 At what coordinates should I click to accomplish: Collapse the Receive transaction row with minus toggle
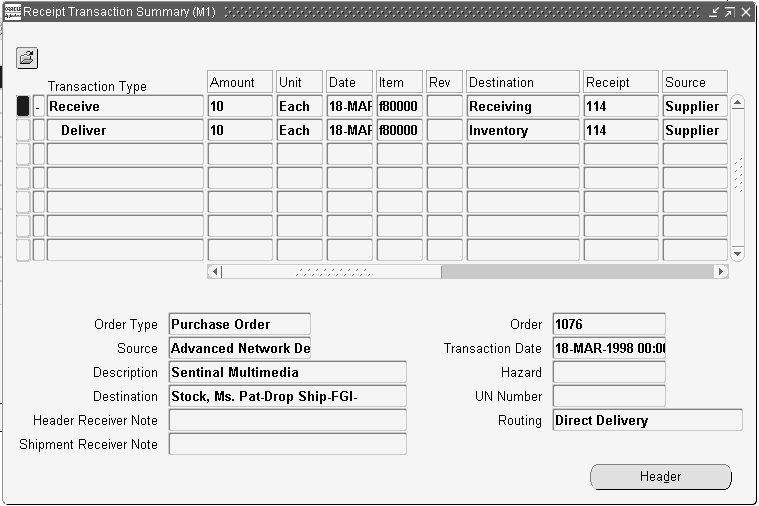[39, 107]
